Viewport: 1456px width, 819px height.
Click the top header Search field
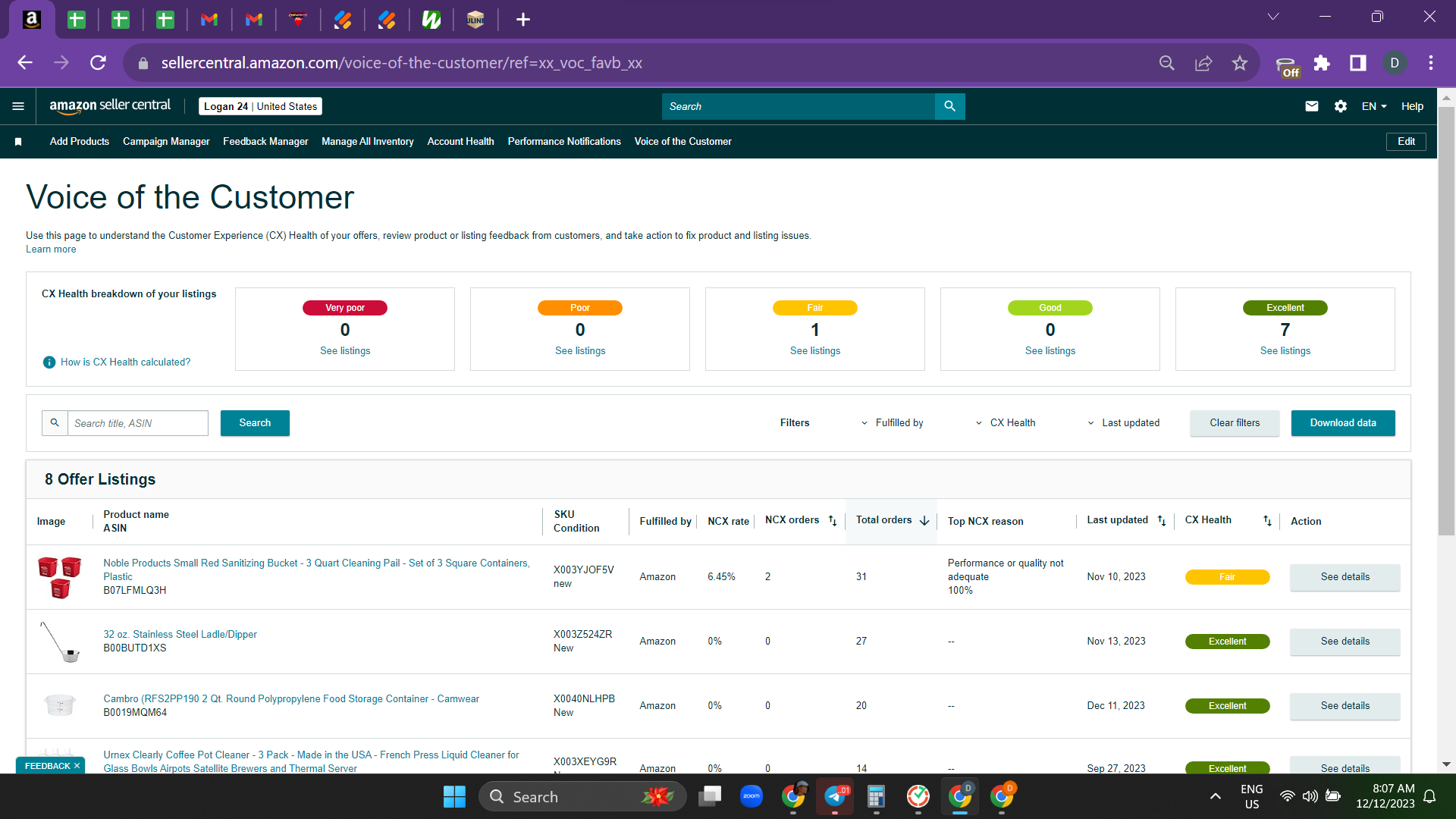click(x=799, y=106)
